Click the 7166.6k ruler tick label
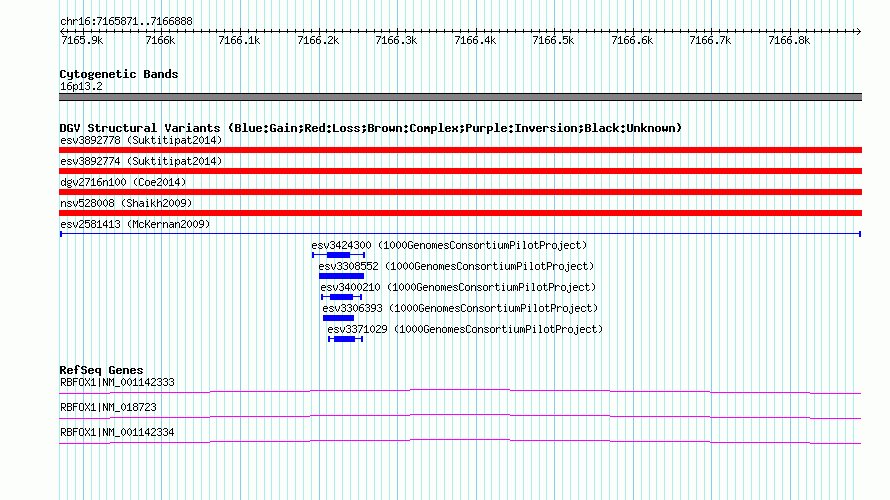 tap(632, 40)
